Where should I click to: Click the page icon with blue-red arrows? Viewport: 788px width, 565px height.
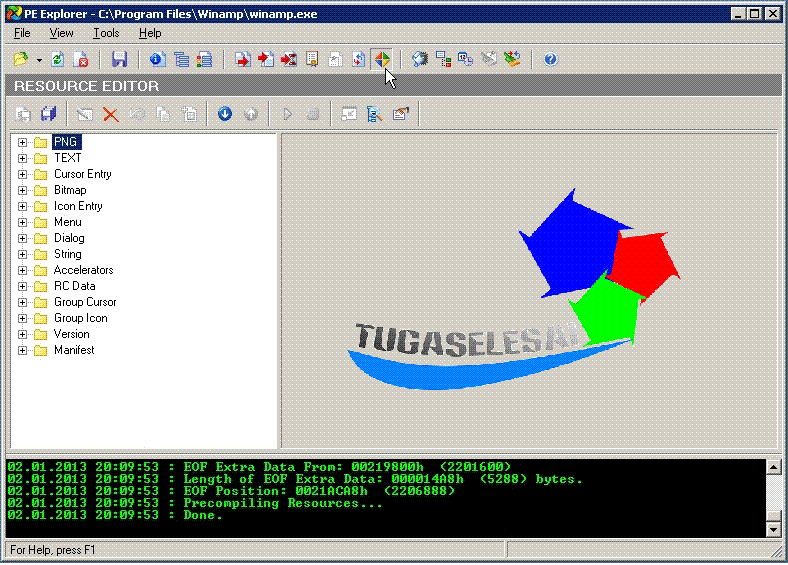pyautogui.click(x=358, y=59)
